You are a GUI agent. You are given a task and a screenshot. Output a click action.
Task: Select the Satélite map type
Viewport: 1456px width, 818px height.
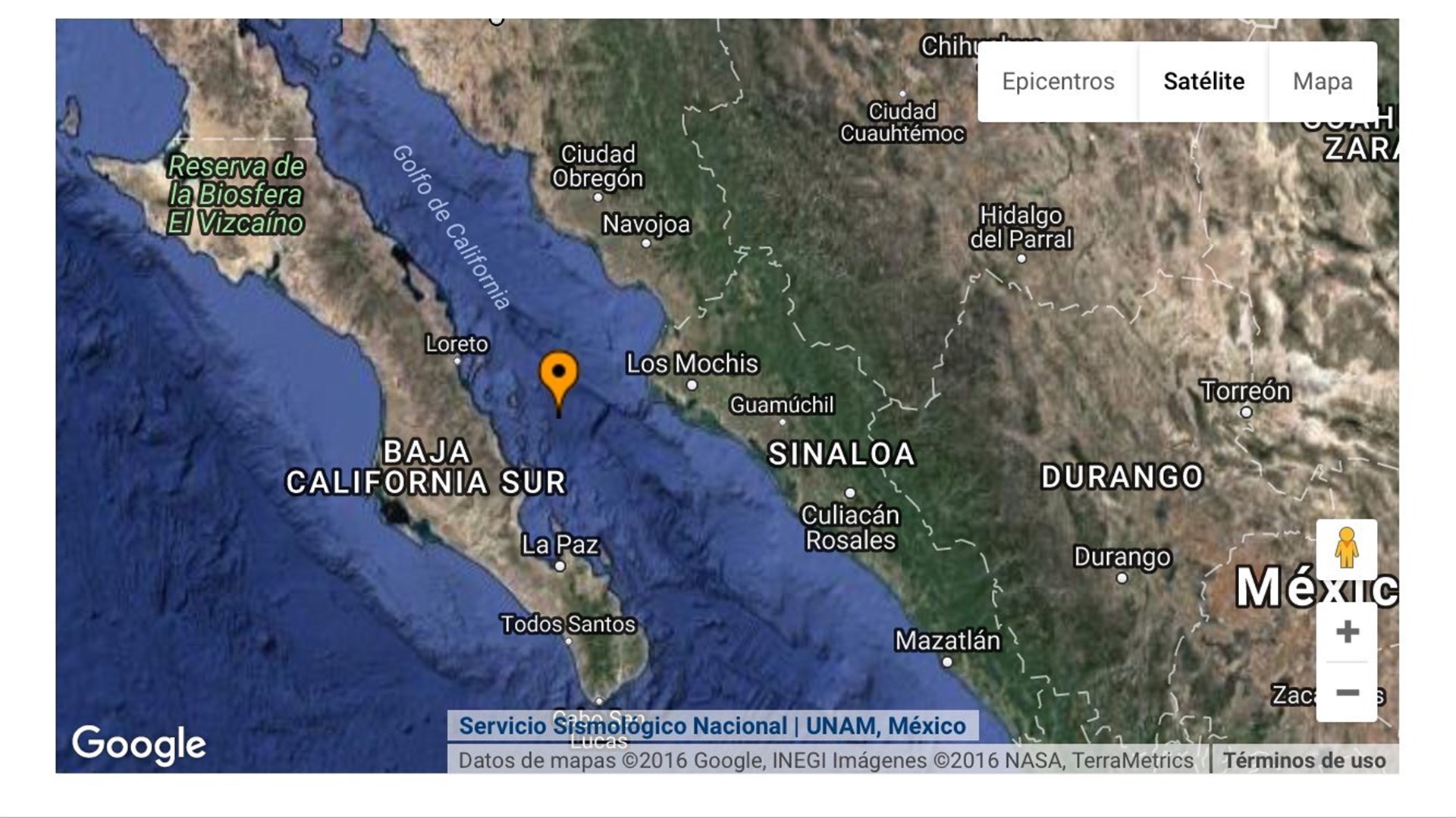[1203, 81]
